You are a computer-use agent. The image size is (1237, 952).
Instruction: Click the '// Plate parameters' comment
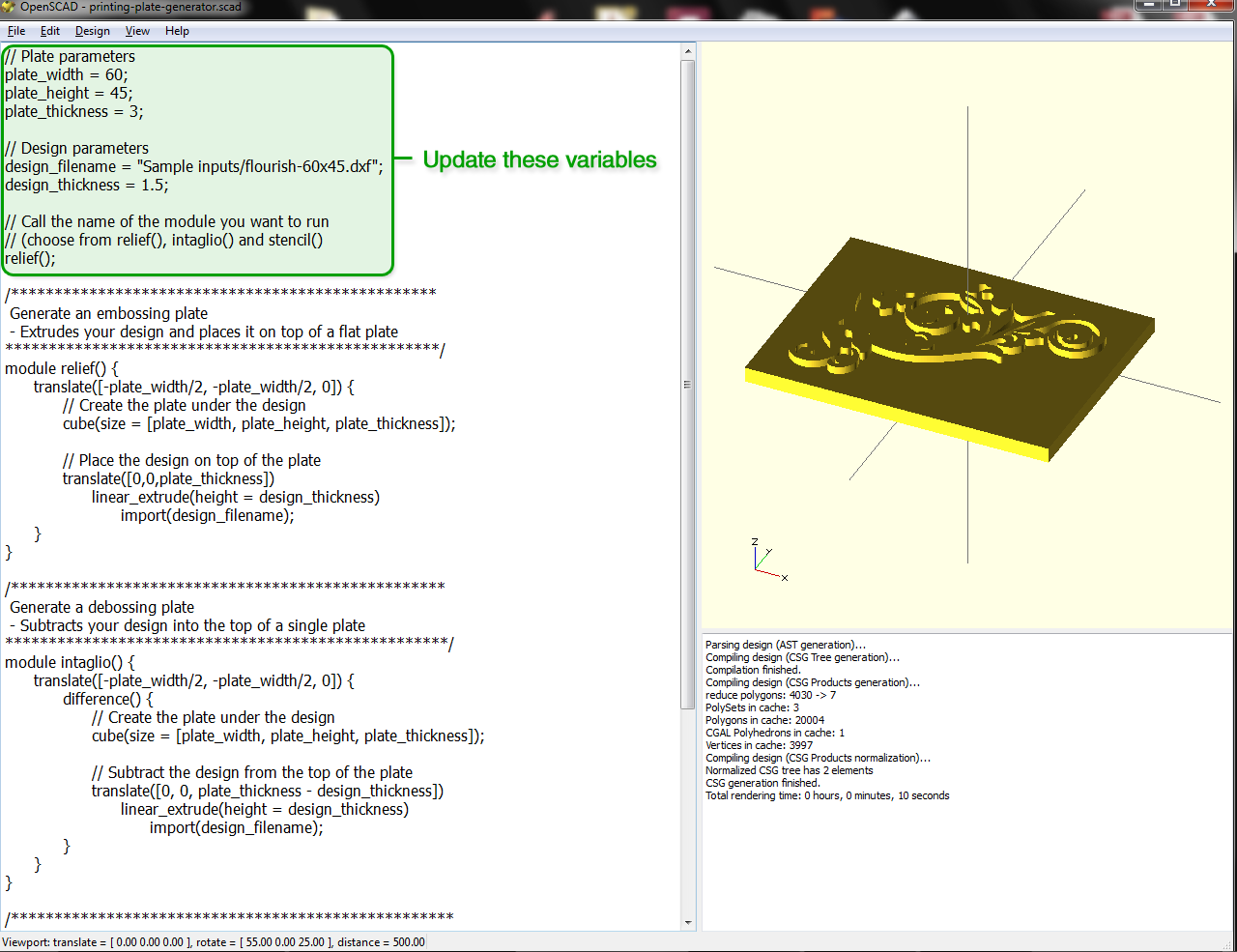point(70,56)
